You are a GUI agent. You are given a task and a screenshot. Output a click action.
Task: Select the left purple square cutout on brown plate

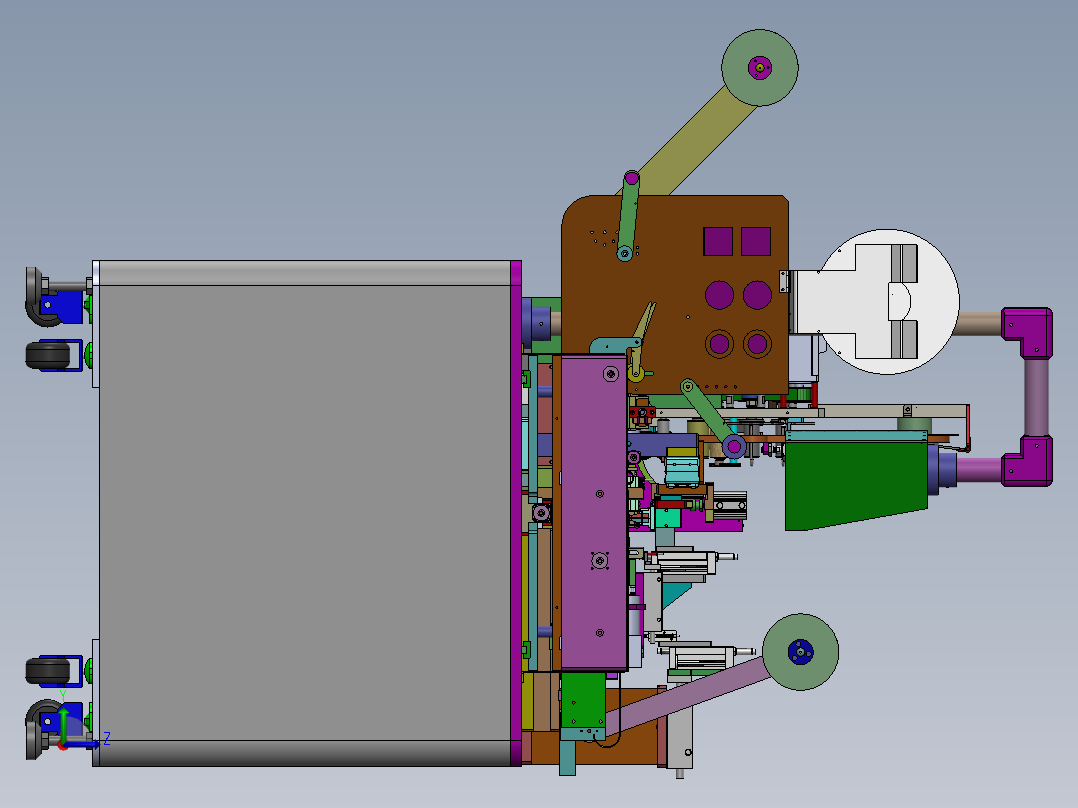point(718,241)
